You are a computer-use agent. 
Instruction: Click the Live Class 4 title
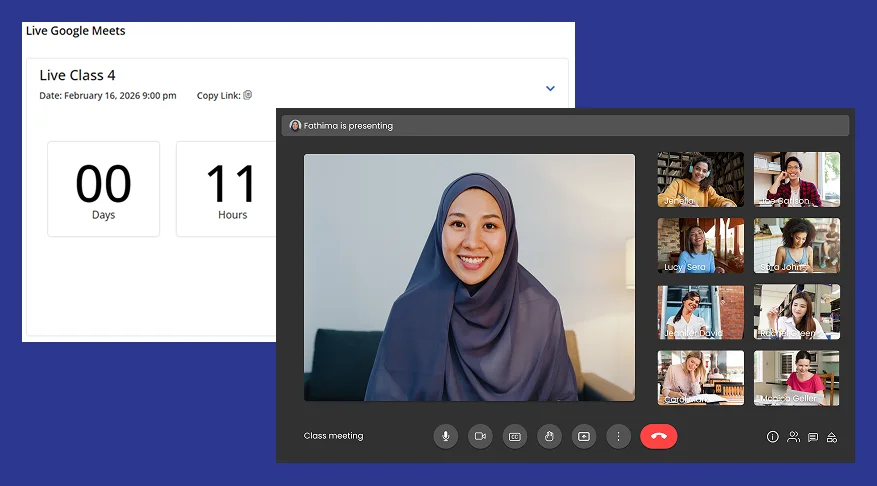[77, 75]
